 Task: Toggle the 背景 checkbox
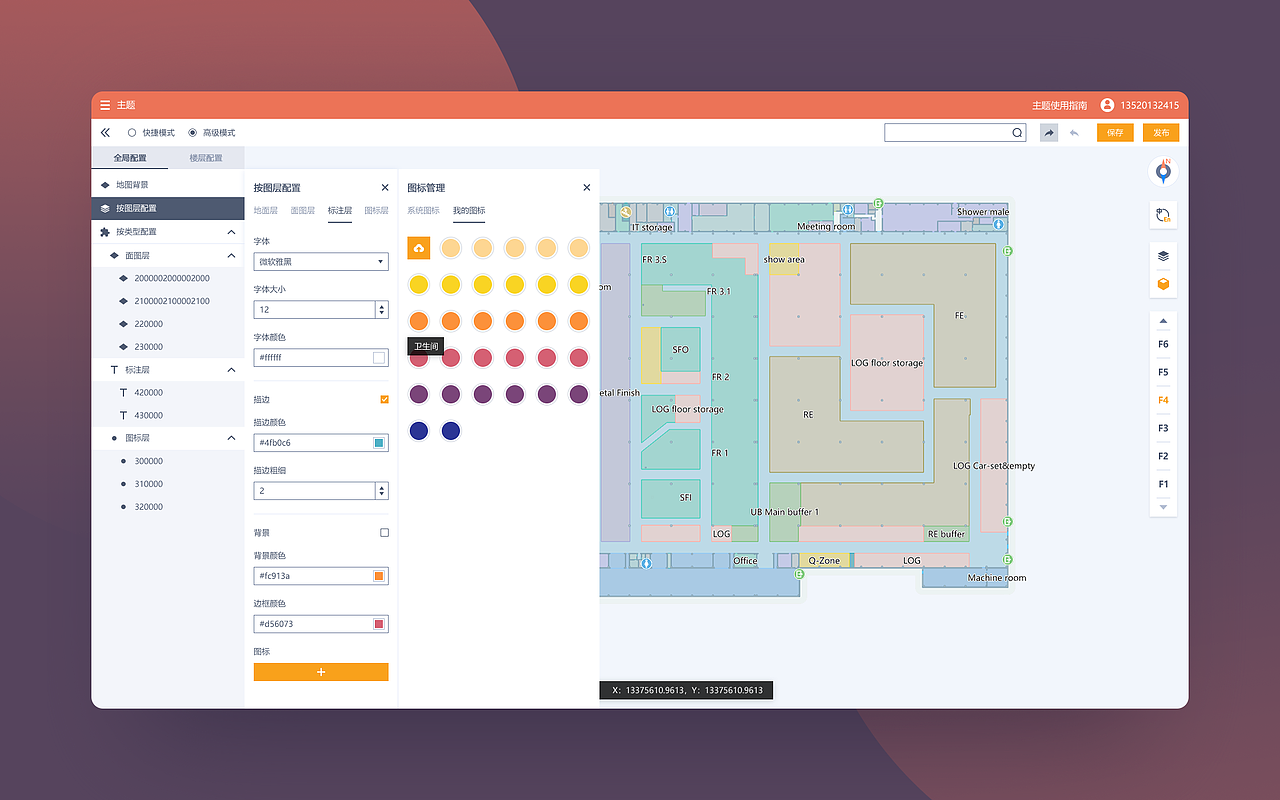pyautogui.click(x=384, y=533)
